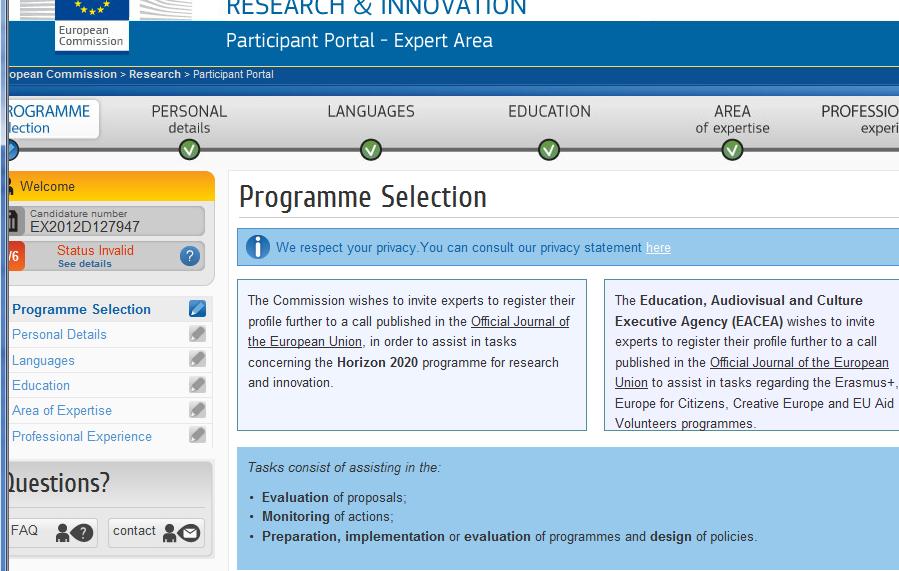Switch to the Professional experience tab
This screenshot has width=899, height=571.
(x=859, y=119)
